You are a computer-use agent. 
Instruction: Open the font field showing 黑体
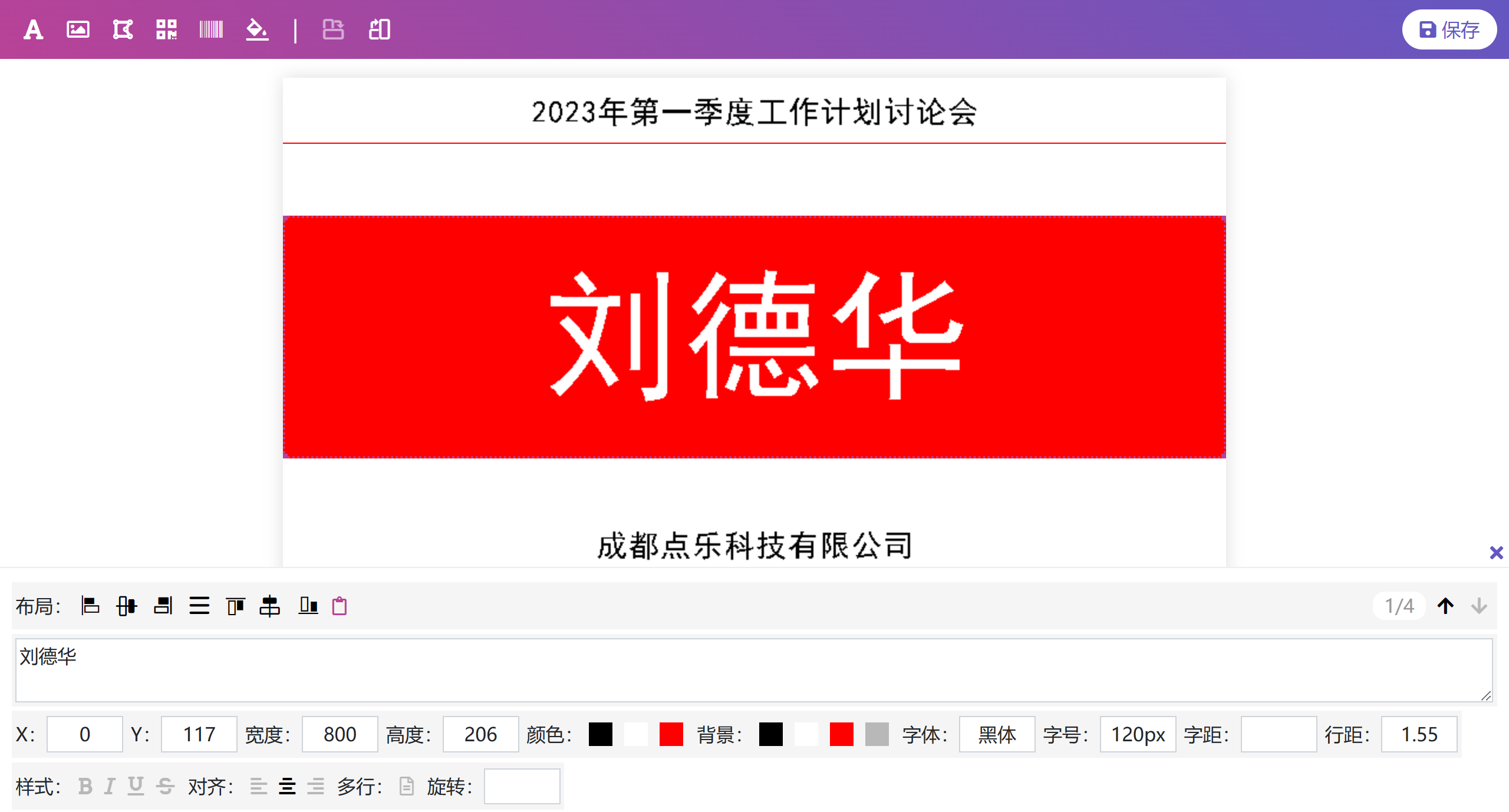point(997,734)
